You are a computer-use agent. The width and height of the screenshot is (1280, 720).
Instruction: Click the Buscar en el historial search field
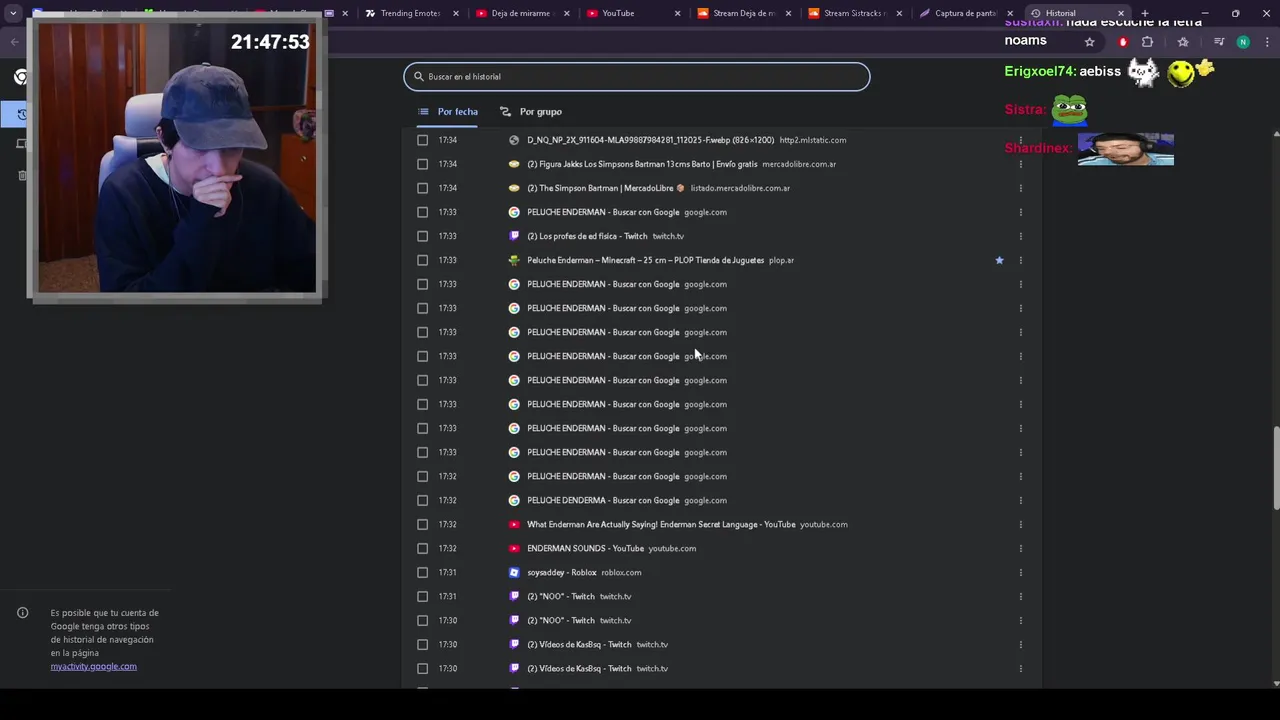637,77
